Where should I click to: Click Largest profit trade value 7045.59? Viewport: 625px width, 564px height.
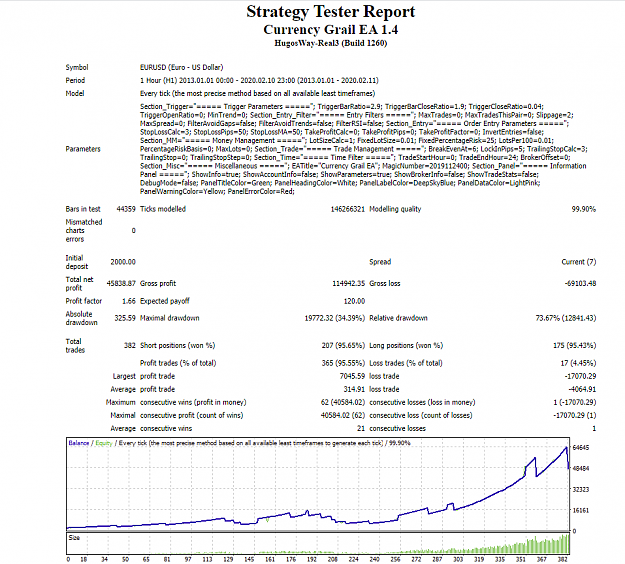point(352,376)
